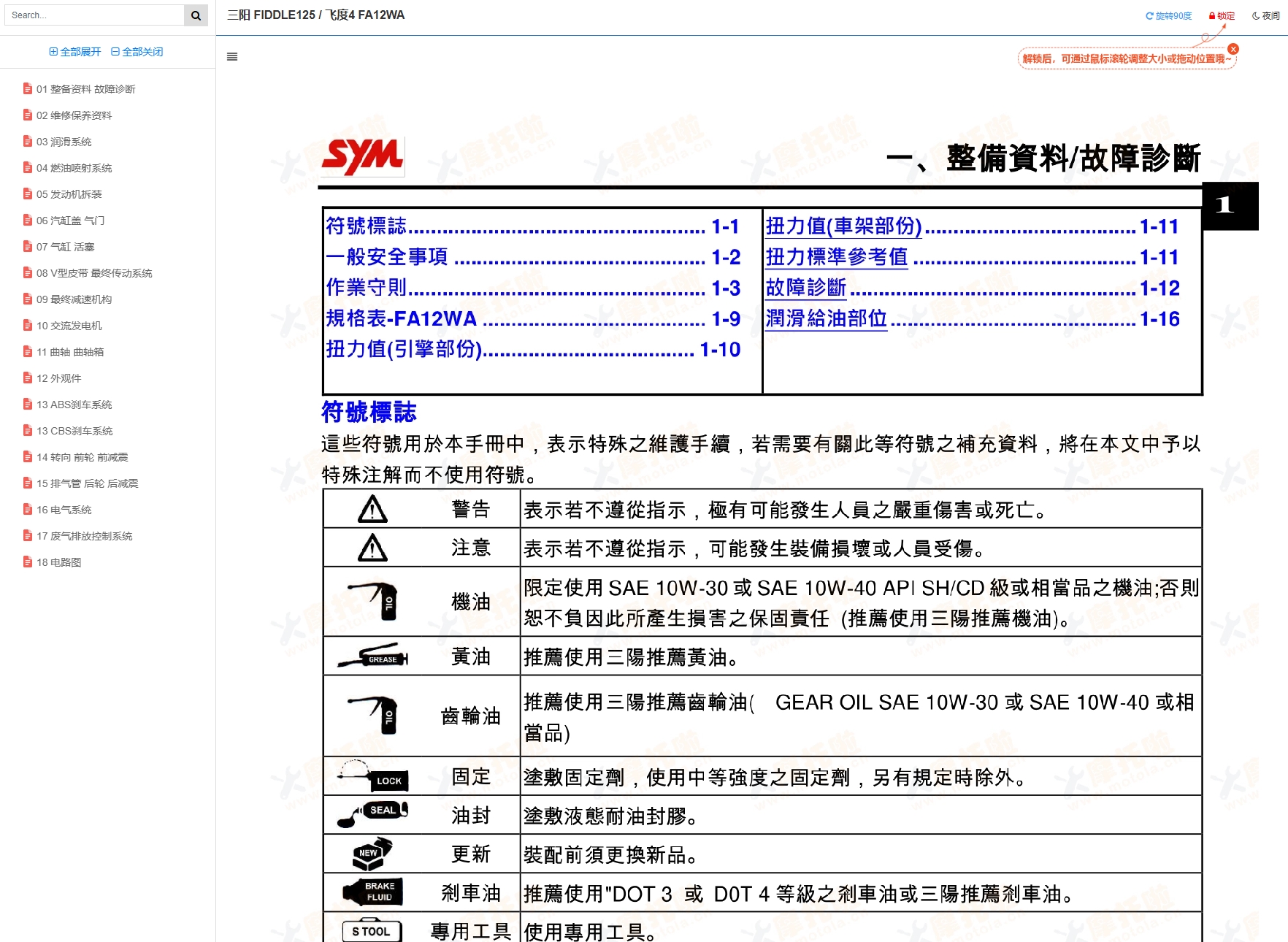Open chapter 14 转向 前轮 前减震
Image resolution: width=1288 pixels, height=942 pixels.
75,457
